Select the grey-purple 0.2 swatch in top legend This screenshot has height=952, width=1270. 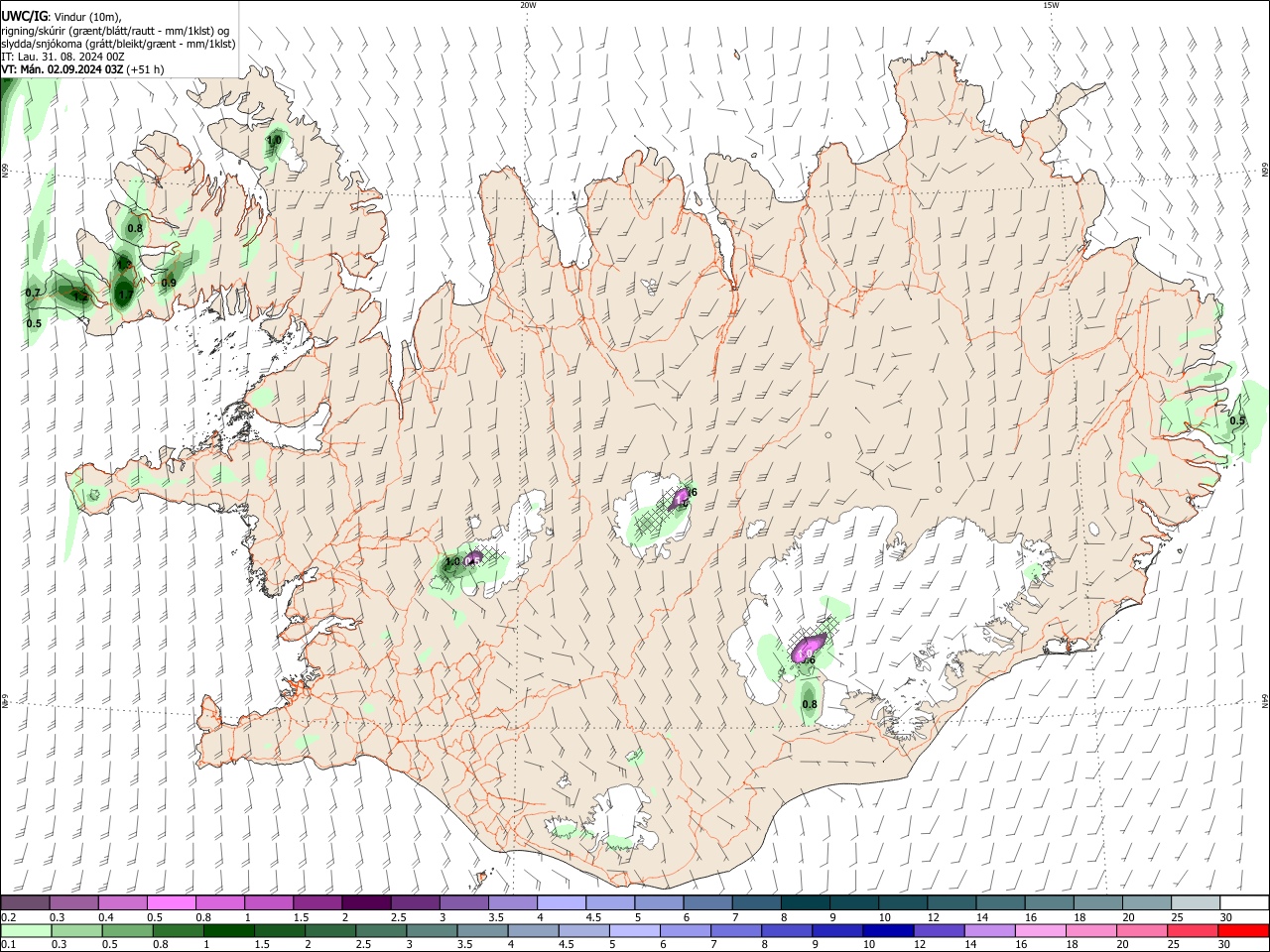(x=25, y=902)
